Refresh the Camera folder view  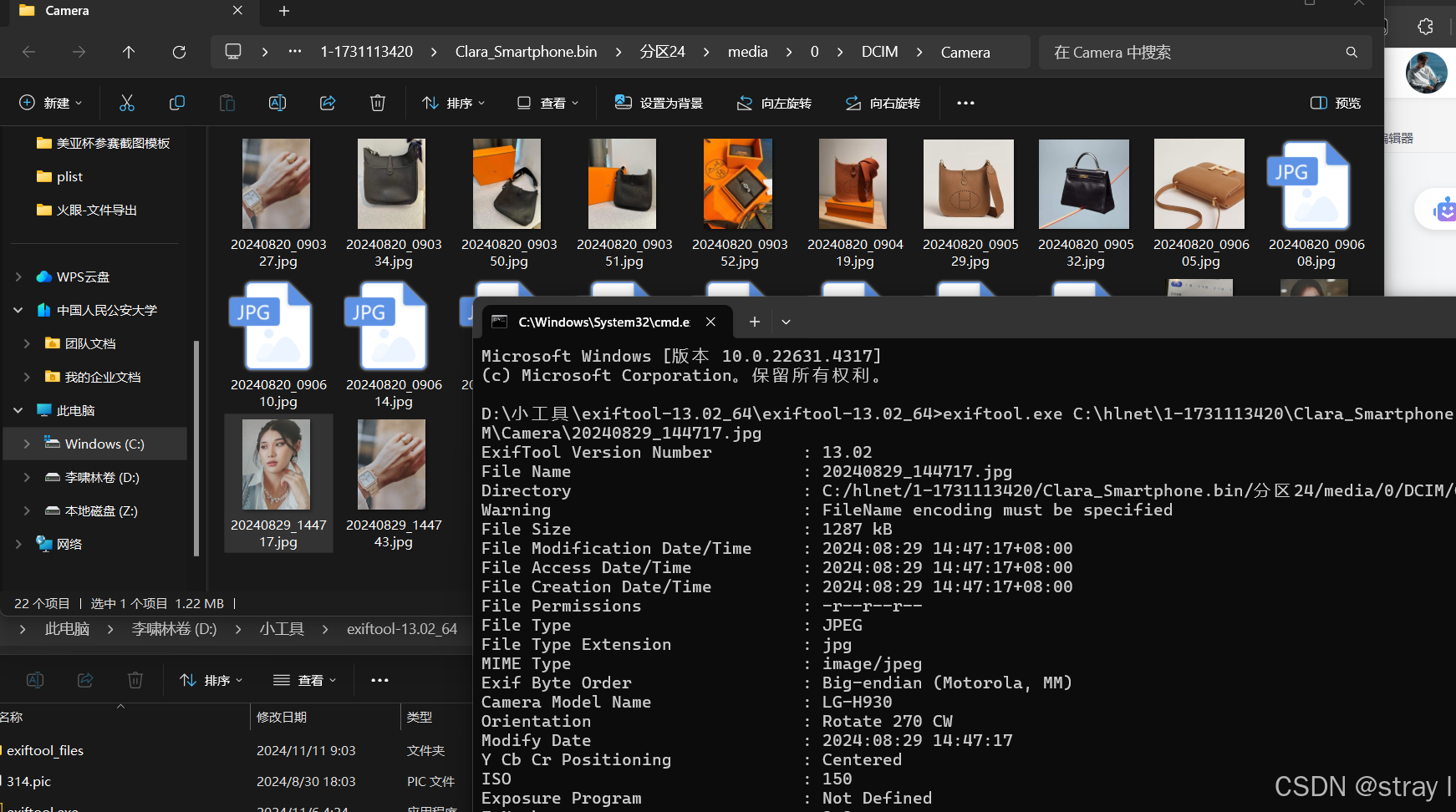coord(179,52)
